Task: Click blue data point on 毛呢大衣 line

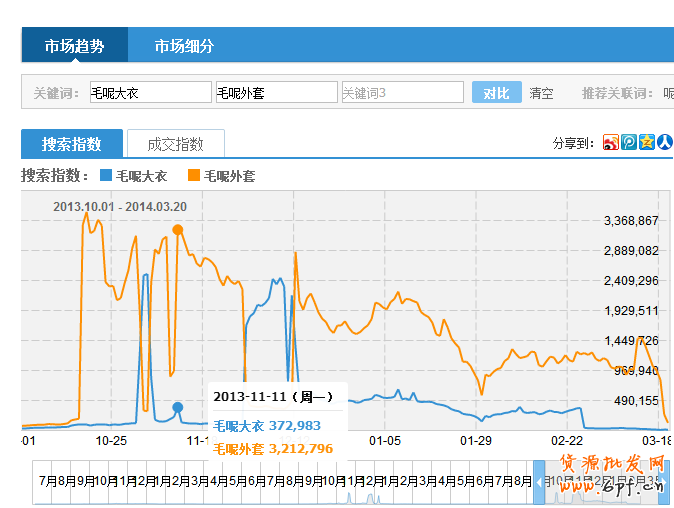Action: (178, 407)
